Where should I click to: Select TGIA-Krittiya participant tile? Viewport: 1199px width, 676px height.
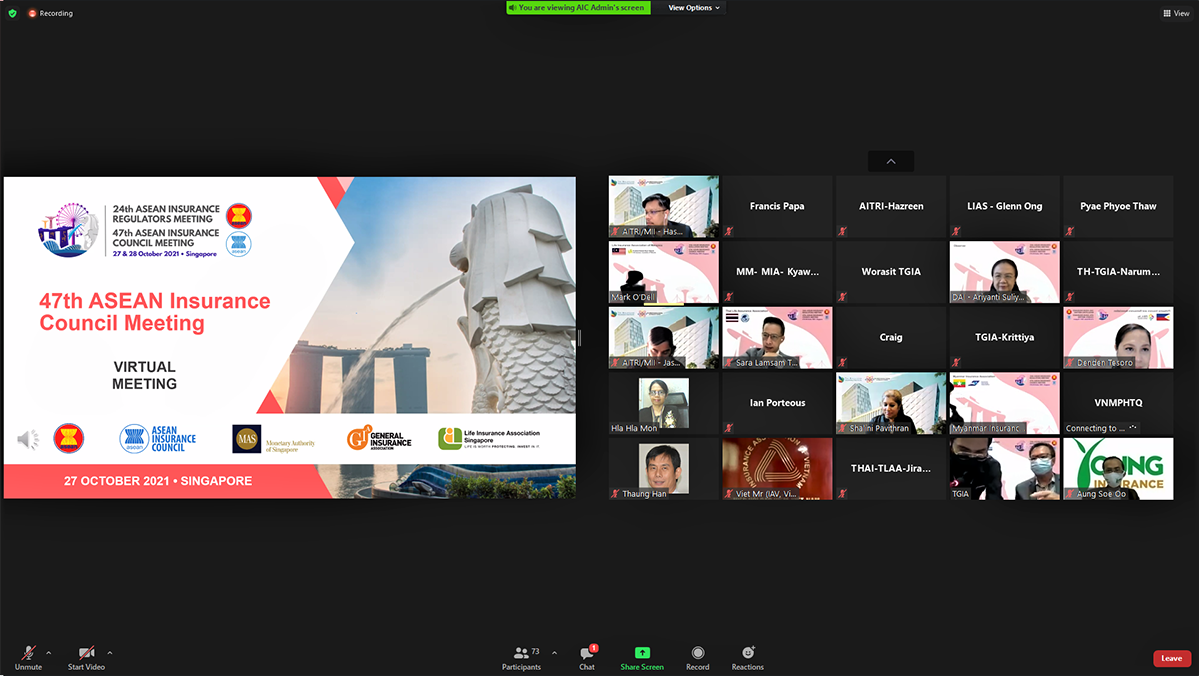pyautogui.click(x=1004, y=338)
